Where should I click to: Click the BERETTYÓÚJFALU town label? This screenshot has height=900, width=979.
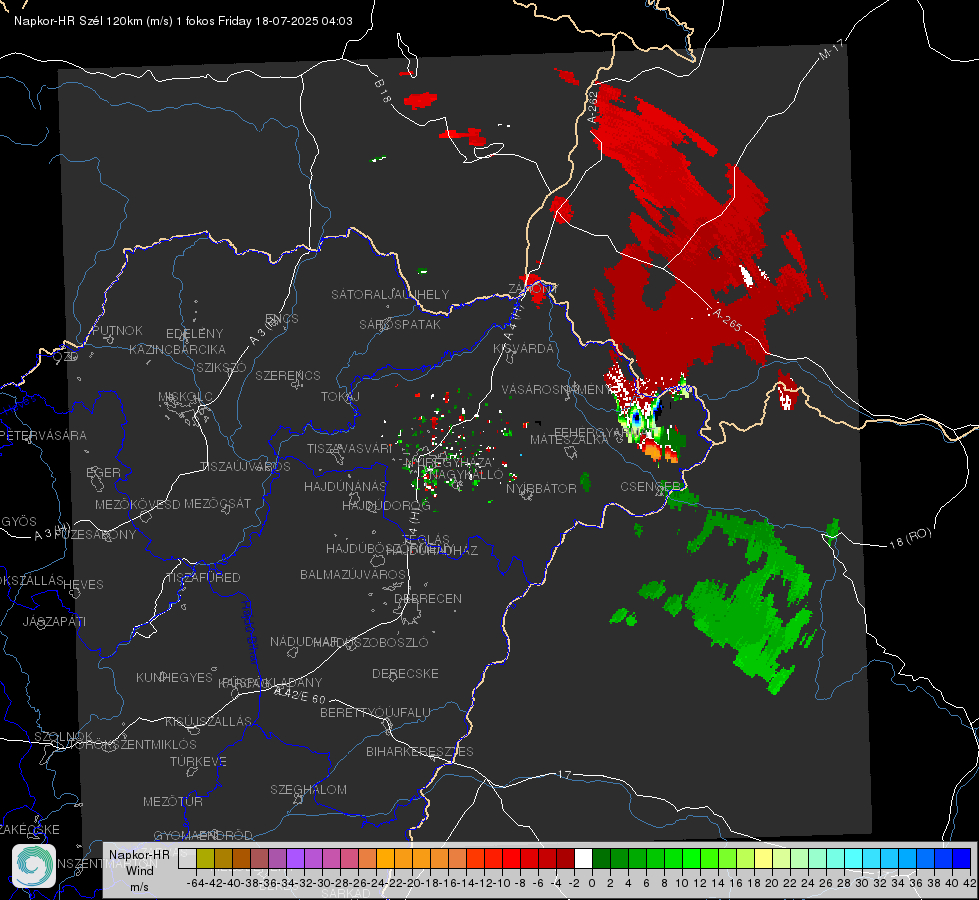pyautogui.click(x=375, y=713)
